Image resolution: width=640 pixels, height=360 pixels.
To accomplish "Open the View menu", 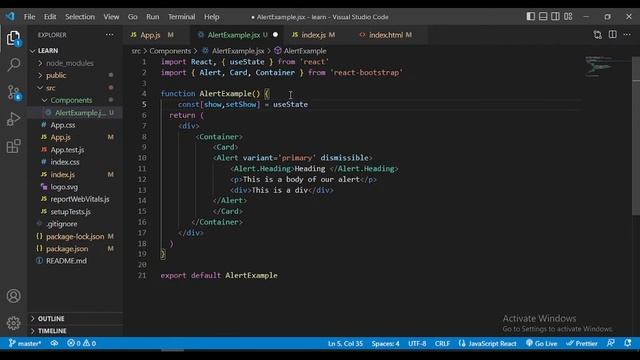I will coord(111,17).
